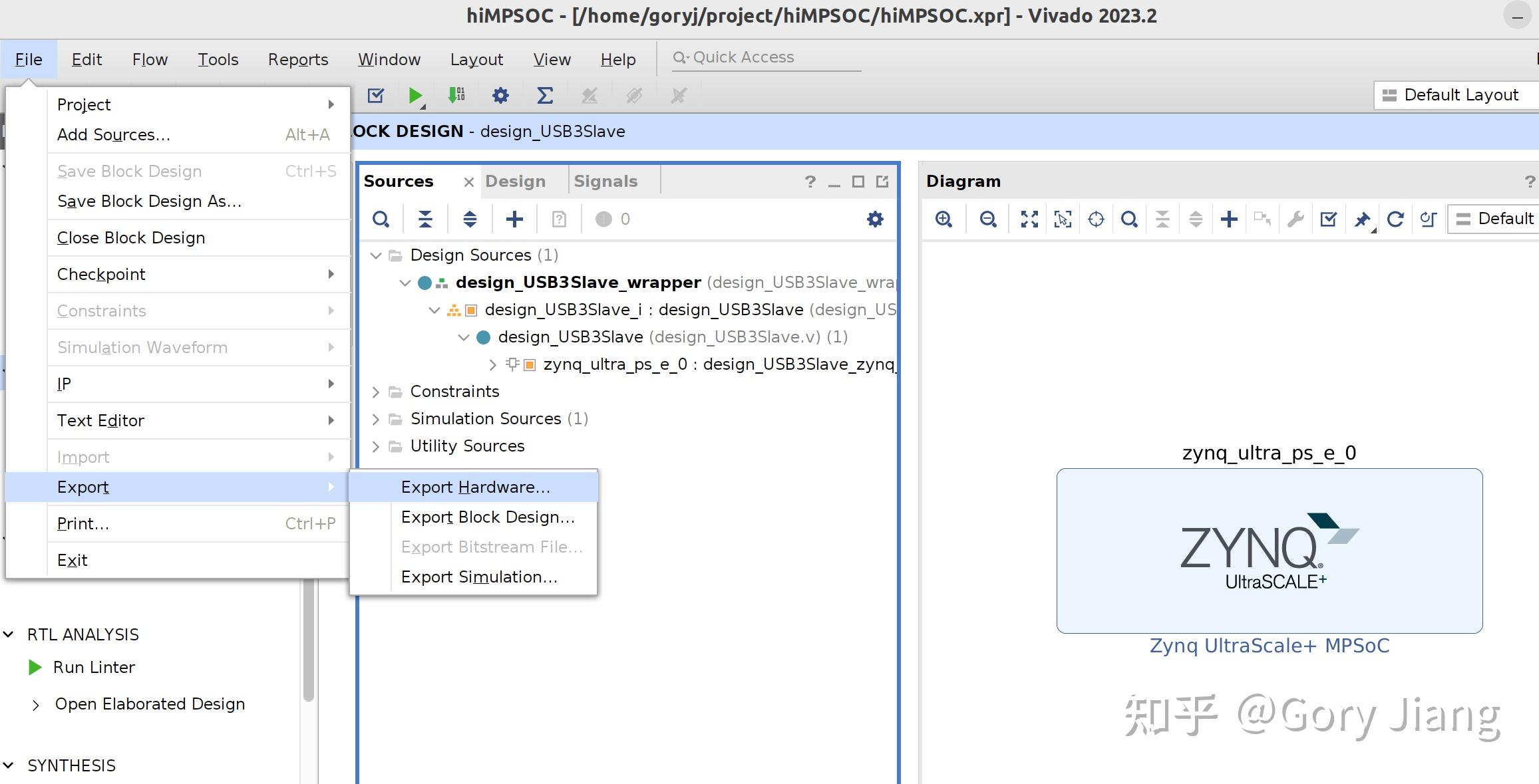Zoom in on the block diagram
Screen dimensions: 1539x784
(943, 219)
